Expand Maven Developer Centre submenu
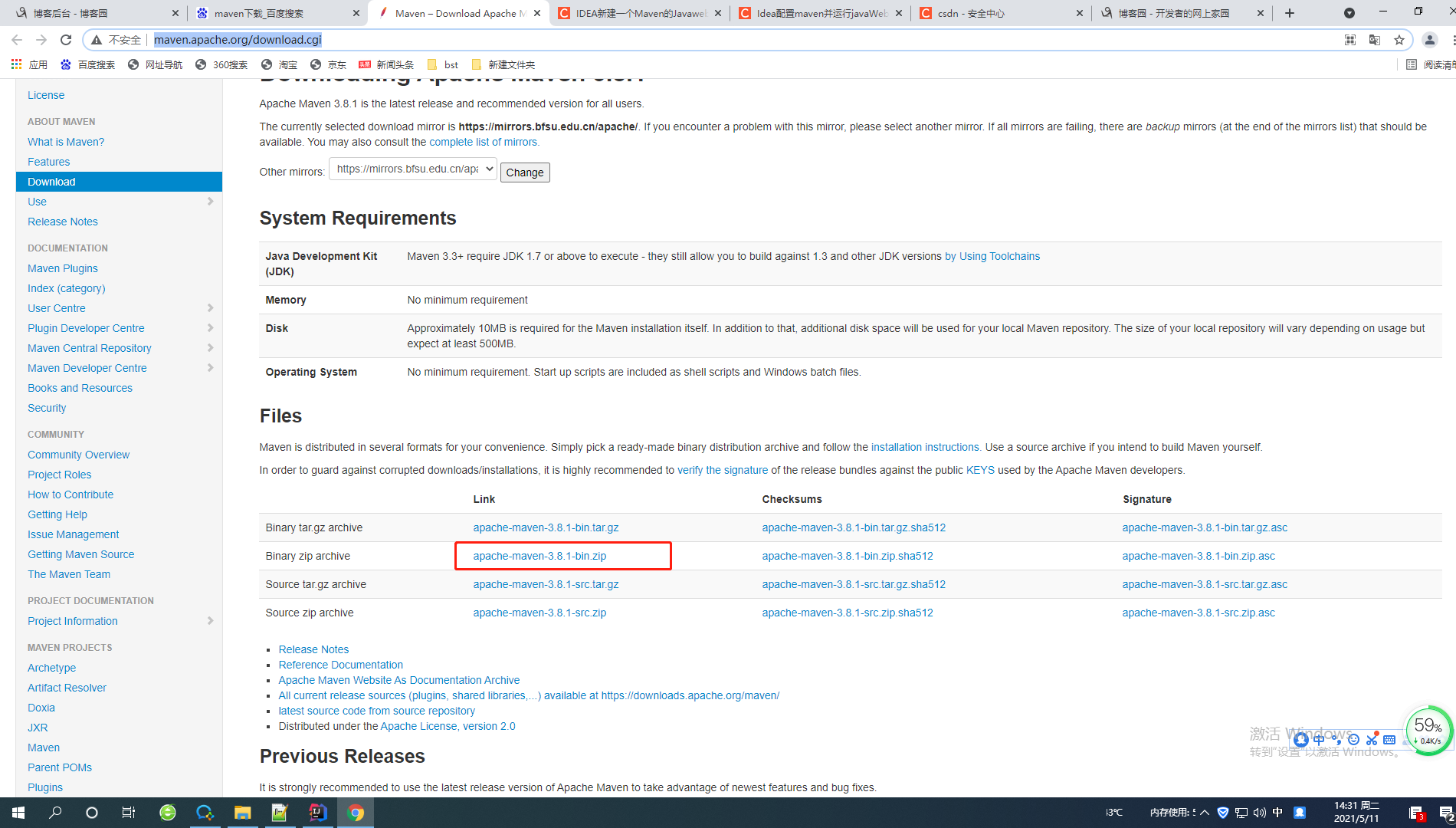Image resolution: width=1456 pixels, height=828 pixels. 210,368
